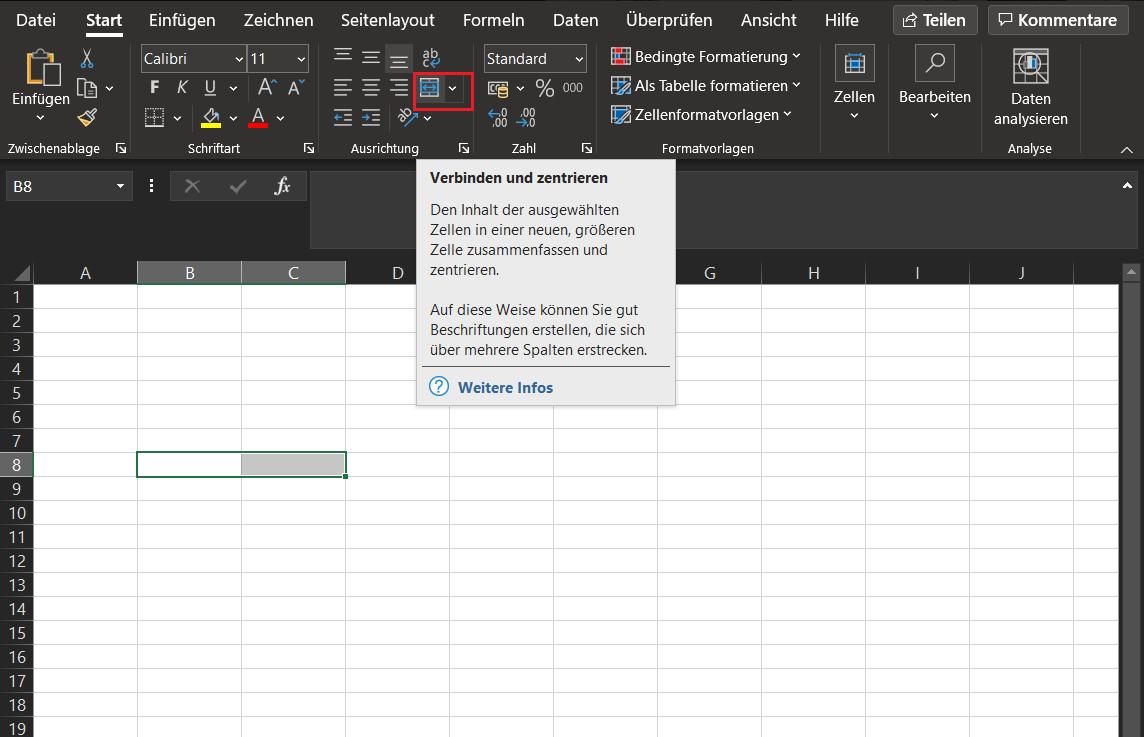Click the wrap text icon
The height and width of the screenshot is (737, 1144).
pos(430,57)
